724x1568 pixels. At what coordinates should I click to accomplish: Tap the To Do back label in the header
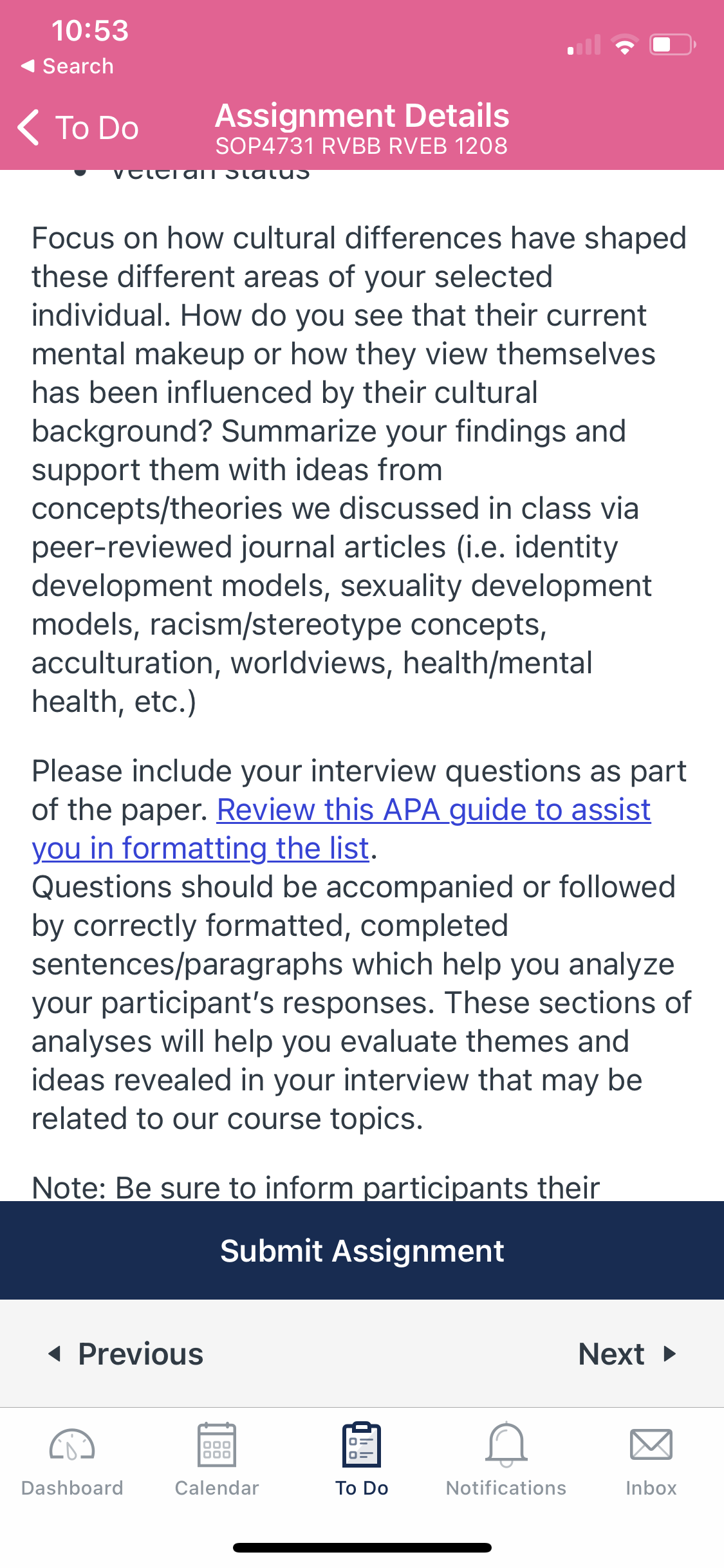pos(97,127)
